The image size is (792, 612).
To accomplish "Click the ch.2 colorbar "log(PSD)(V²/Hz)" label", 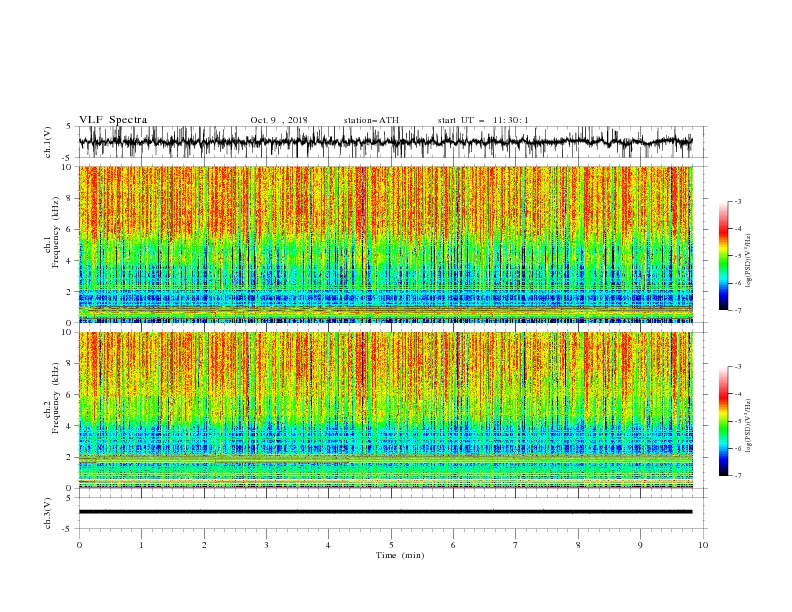I will click(x=748, y=426).
